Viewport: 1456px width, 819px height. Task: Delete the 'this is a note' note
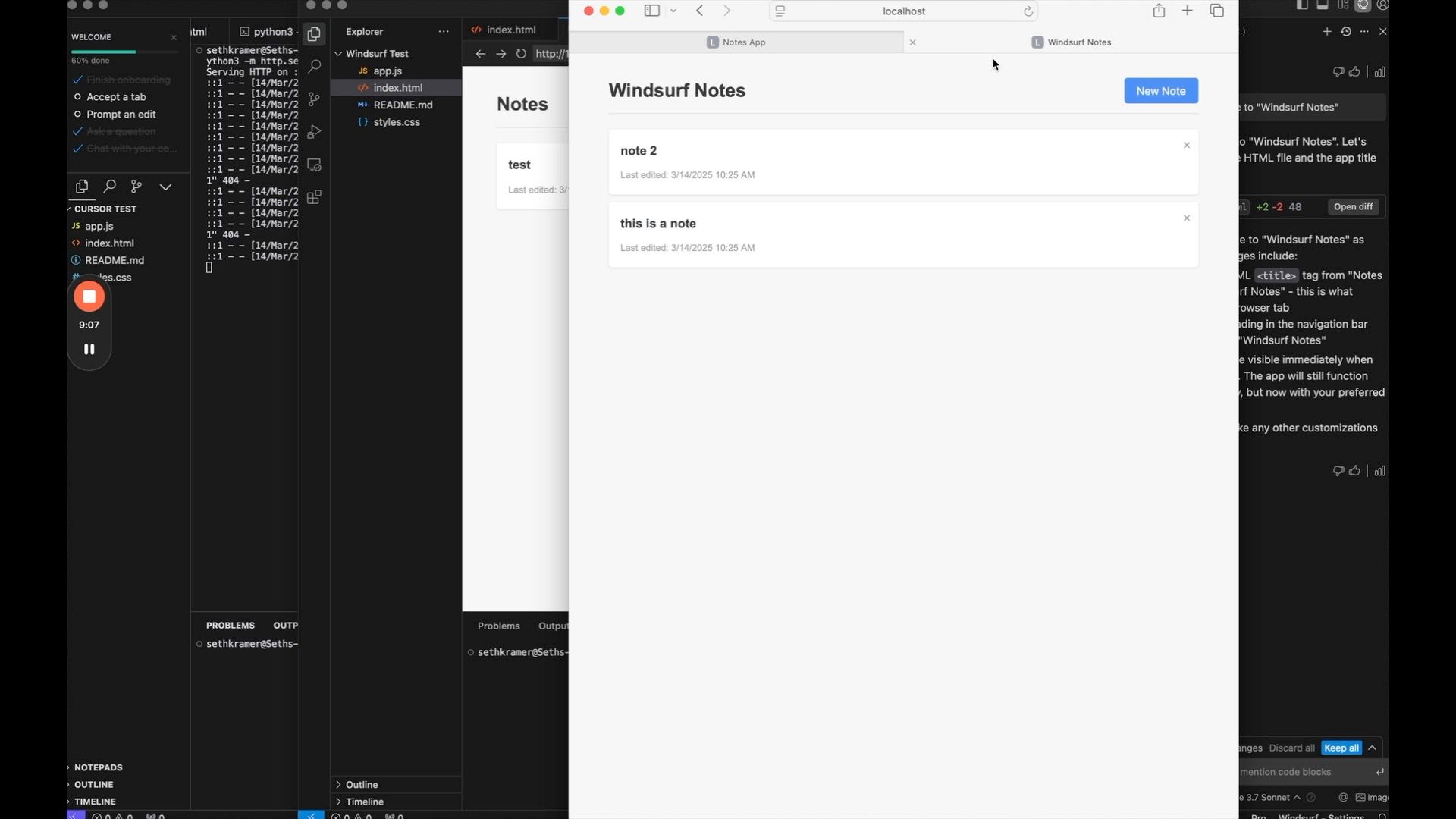coord(1187,218)
